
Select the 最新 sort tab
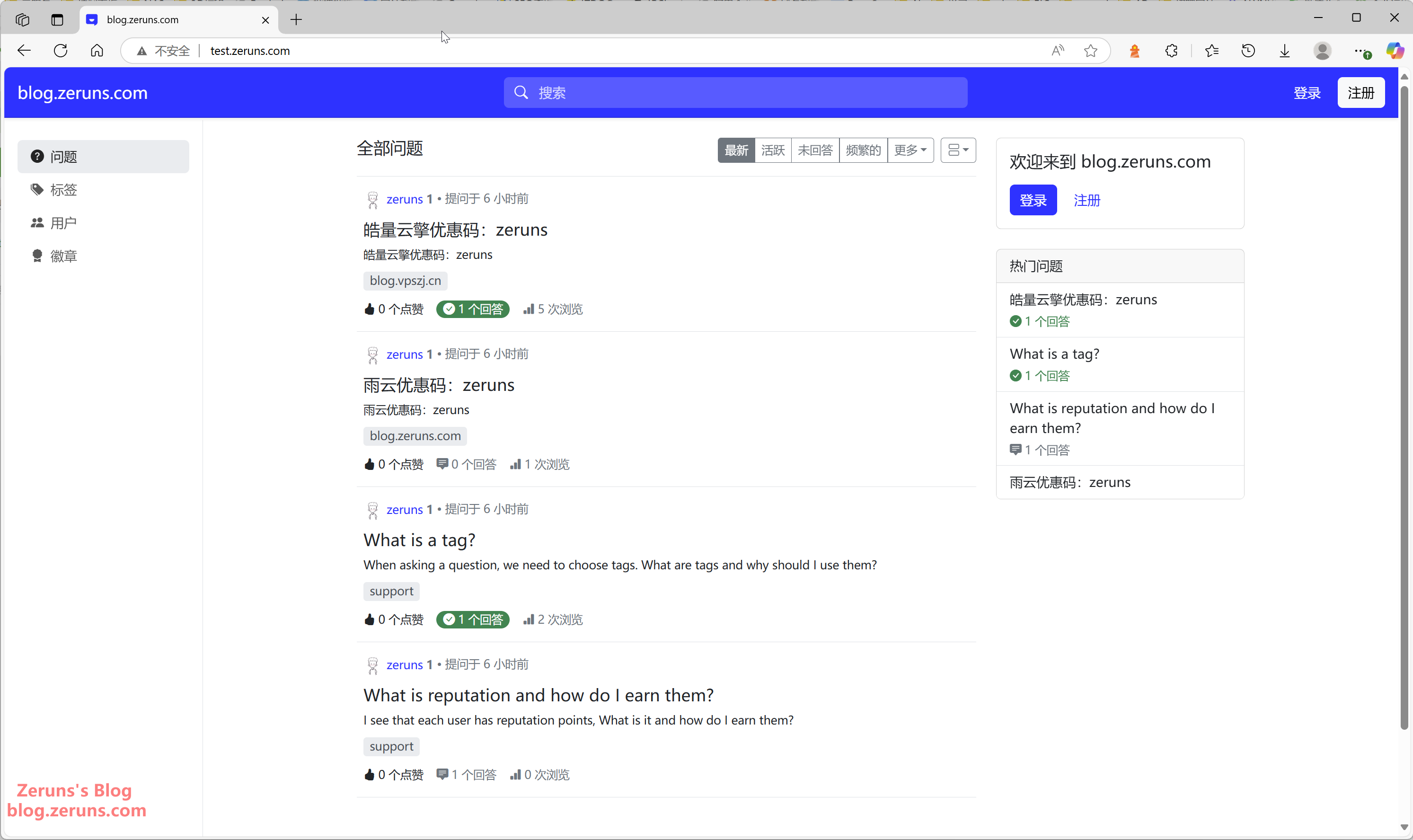click(736, 150)
